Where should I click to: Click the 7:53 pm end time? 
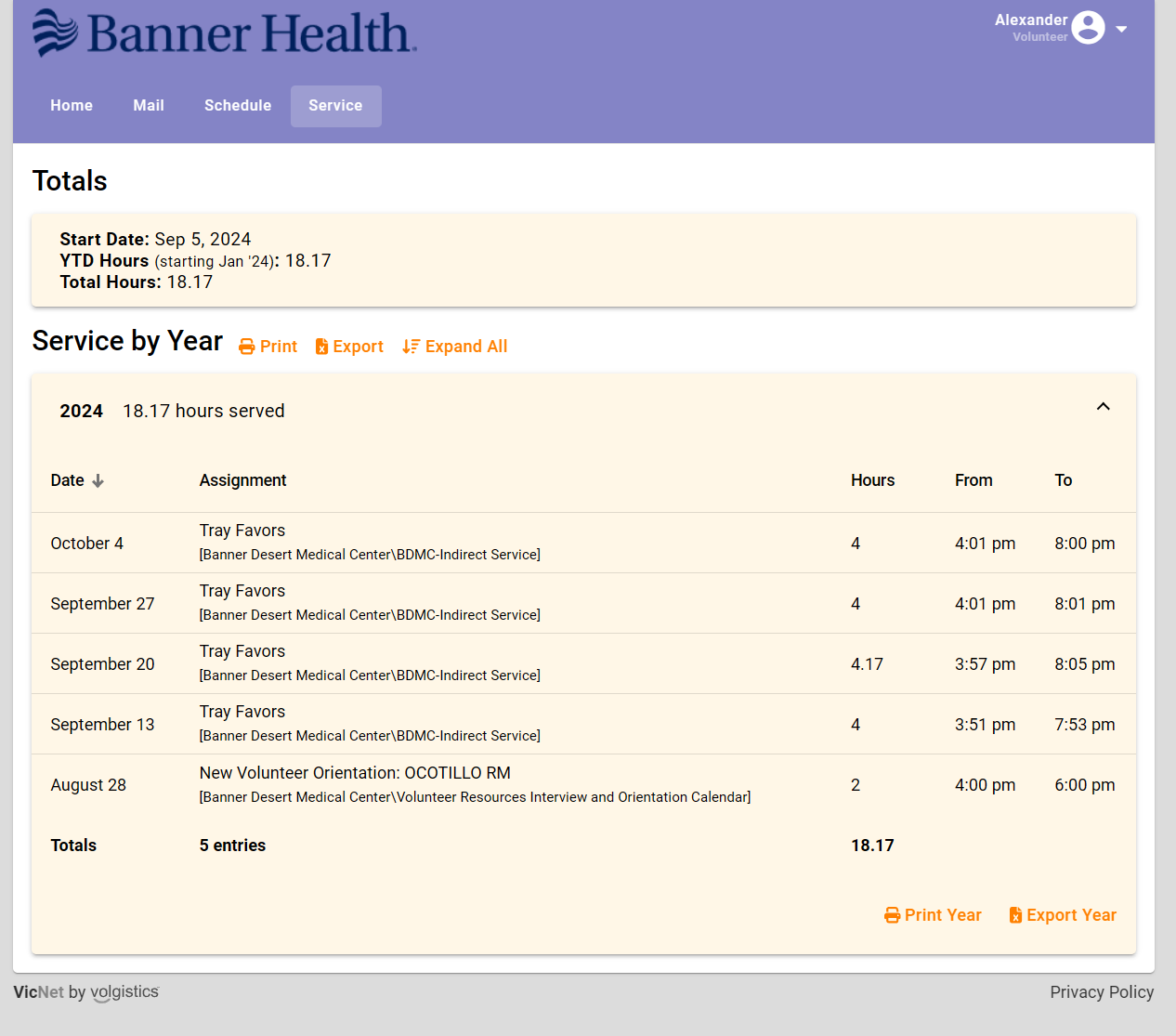[x=1084, y=725]
